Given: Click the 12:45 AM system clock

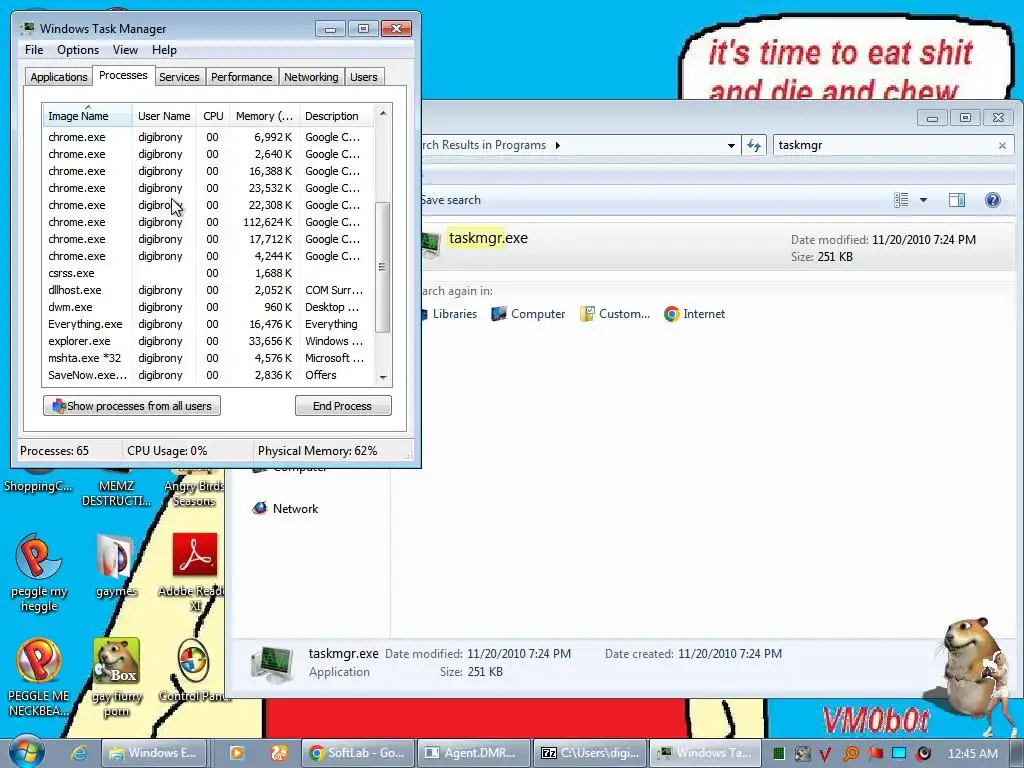Looking at the screenshot, I should point(972,754).
